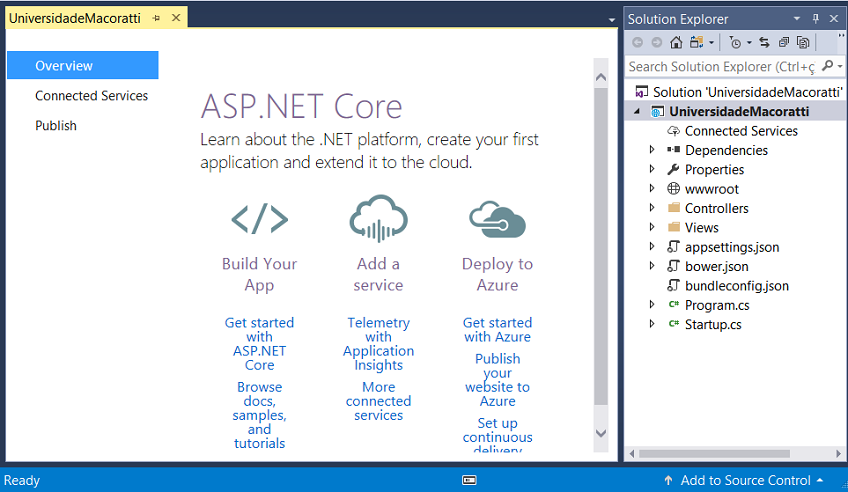
Task: Click the Search Solution Explorer field
Action: point(720,66)
